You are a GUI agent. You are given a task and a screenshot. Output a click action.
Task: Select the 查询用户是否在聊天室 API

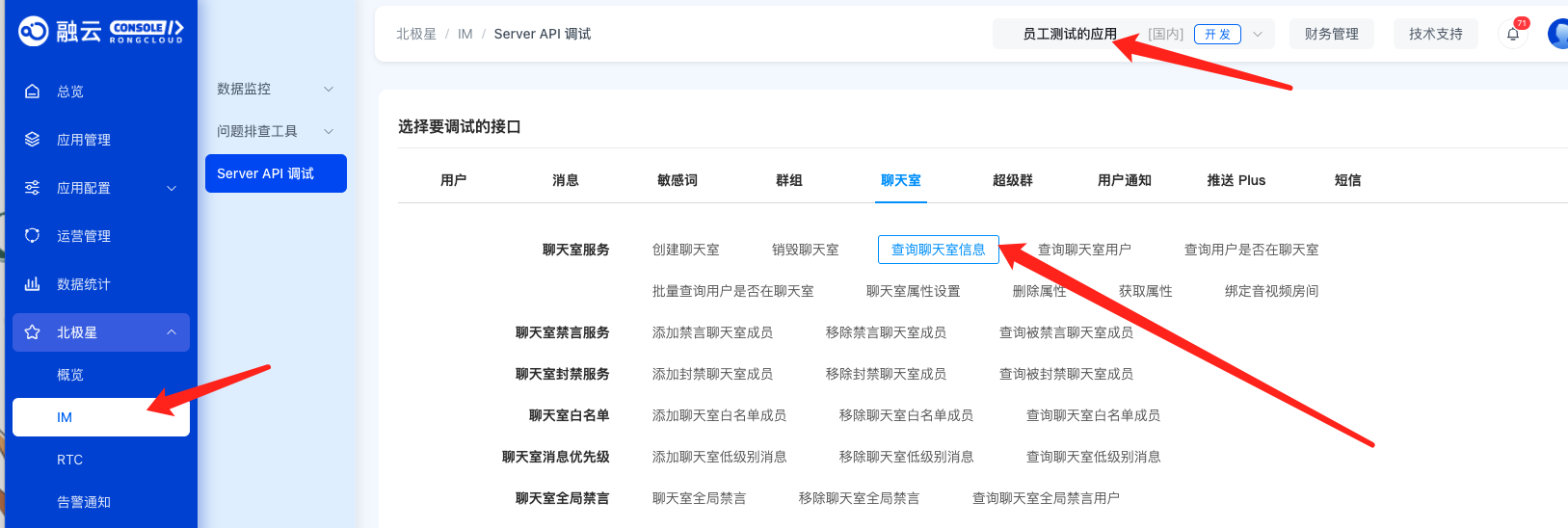pyautogui.click(x=1252, y=250)
